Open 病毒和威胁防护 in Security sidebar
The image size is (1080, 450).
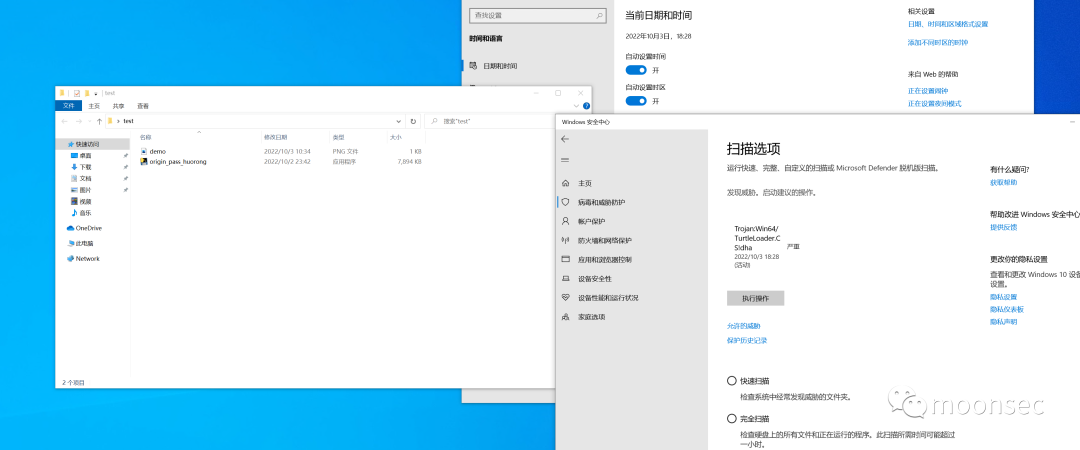pyautogui.click(x=601, y=203)
